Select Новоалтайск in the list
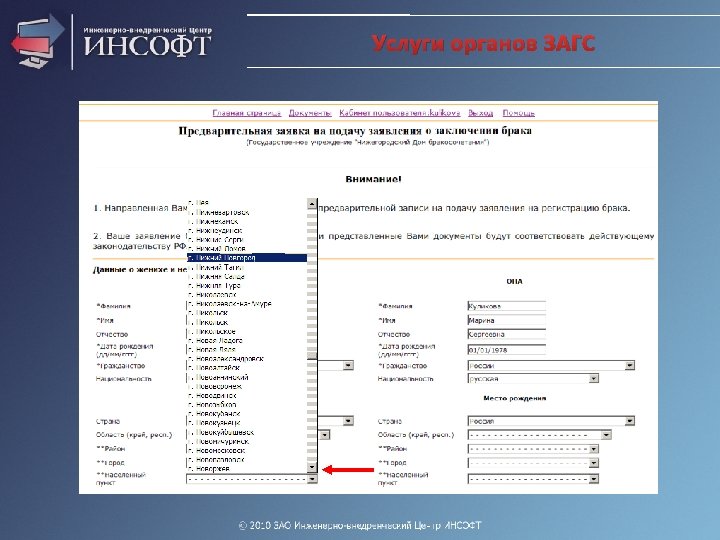The image size is (720, 540). (x=247, y=368)
